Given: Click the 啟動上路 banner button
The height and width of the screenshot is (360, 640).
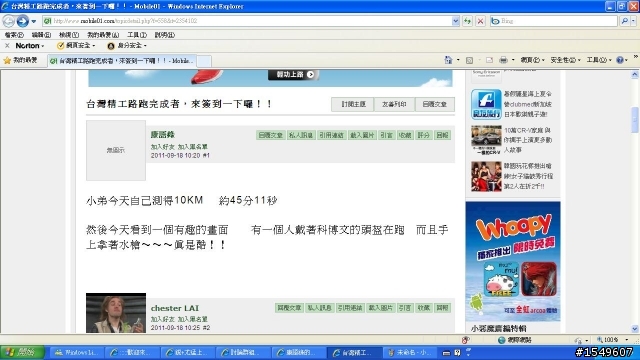Looking at the screenshot, I should point(293,74).
